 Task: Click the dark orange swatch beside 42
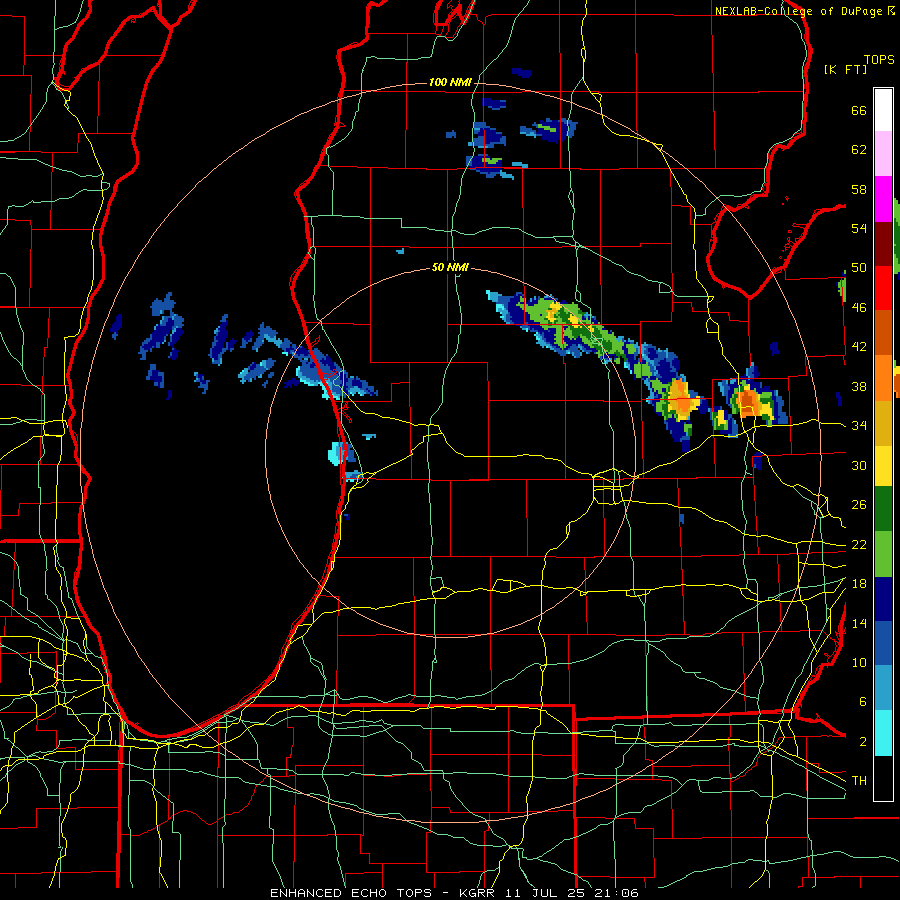[x=883, y=333]
